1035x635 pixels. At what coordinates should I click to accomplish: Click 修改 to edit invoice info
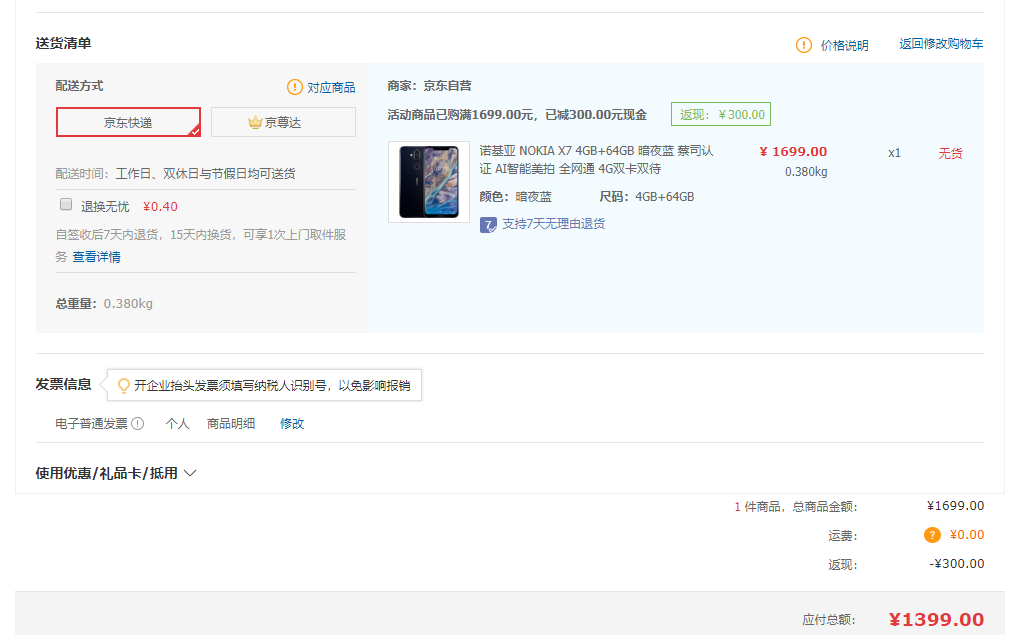point(292,424)
